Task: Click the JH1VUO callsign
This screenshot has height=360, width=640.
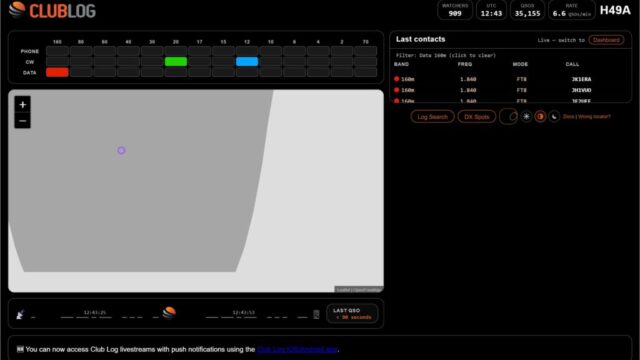Action: click(581, 90)
